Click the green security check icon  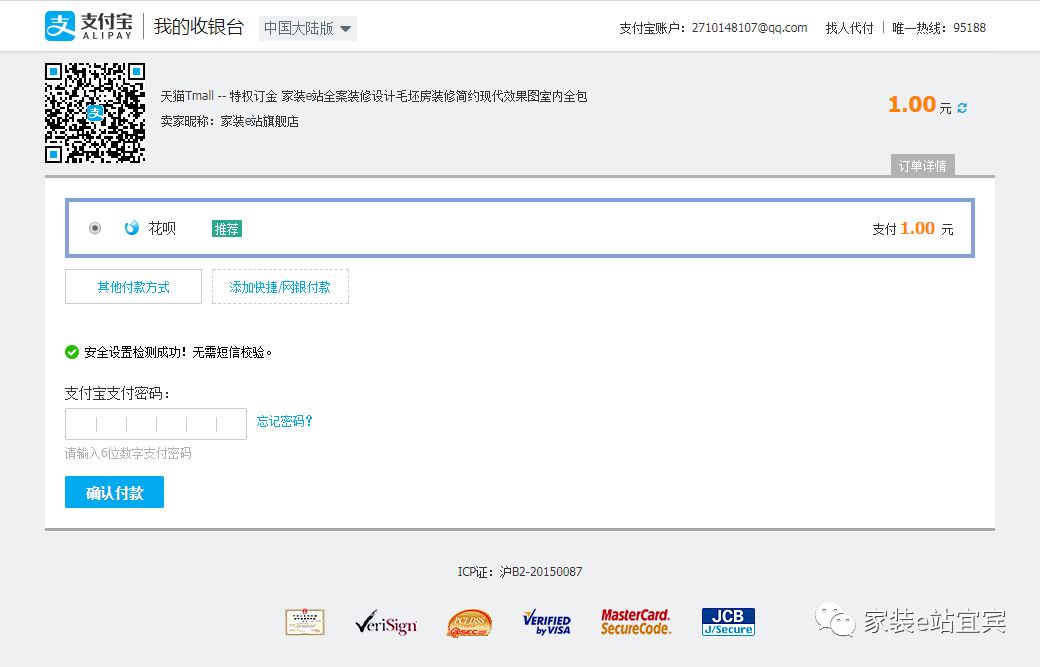pos(72,352)
